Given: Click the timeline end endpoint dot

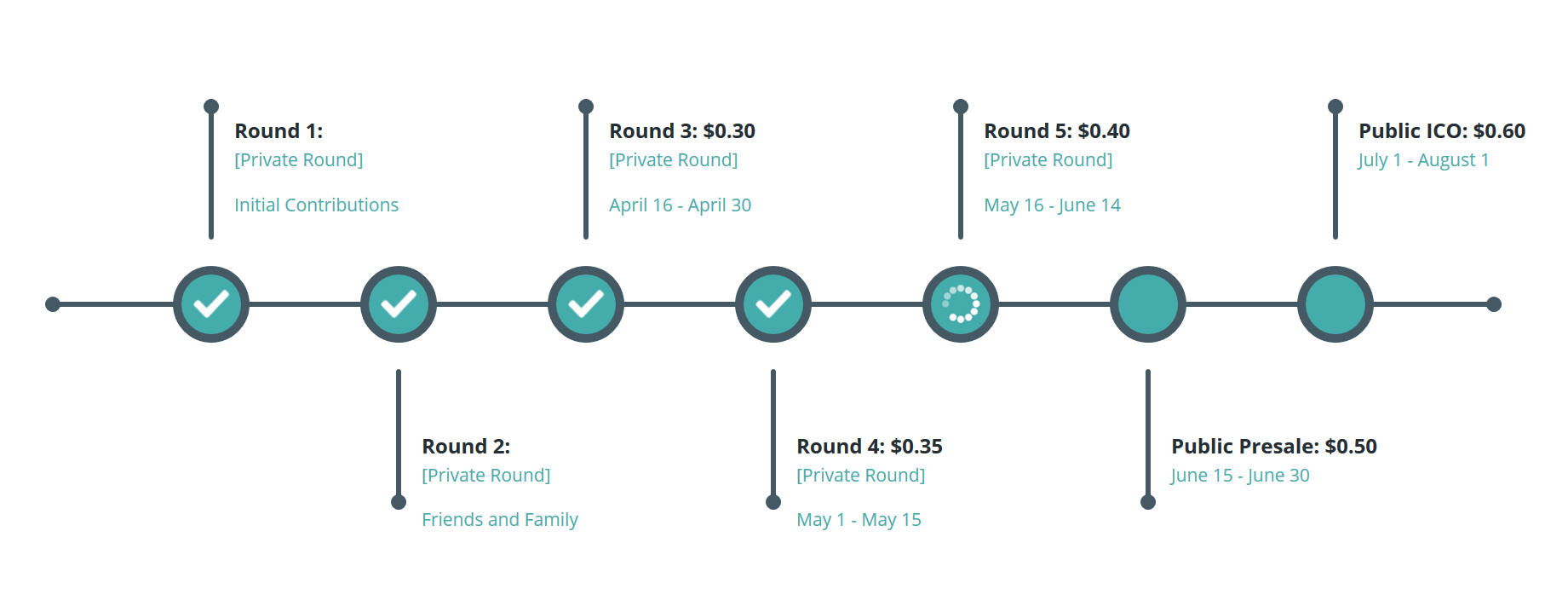Looking at the screenshot, I should point(1494,304).
